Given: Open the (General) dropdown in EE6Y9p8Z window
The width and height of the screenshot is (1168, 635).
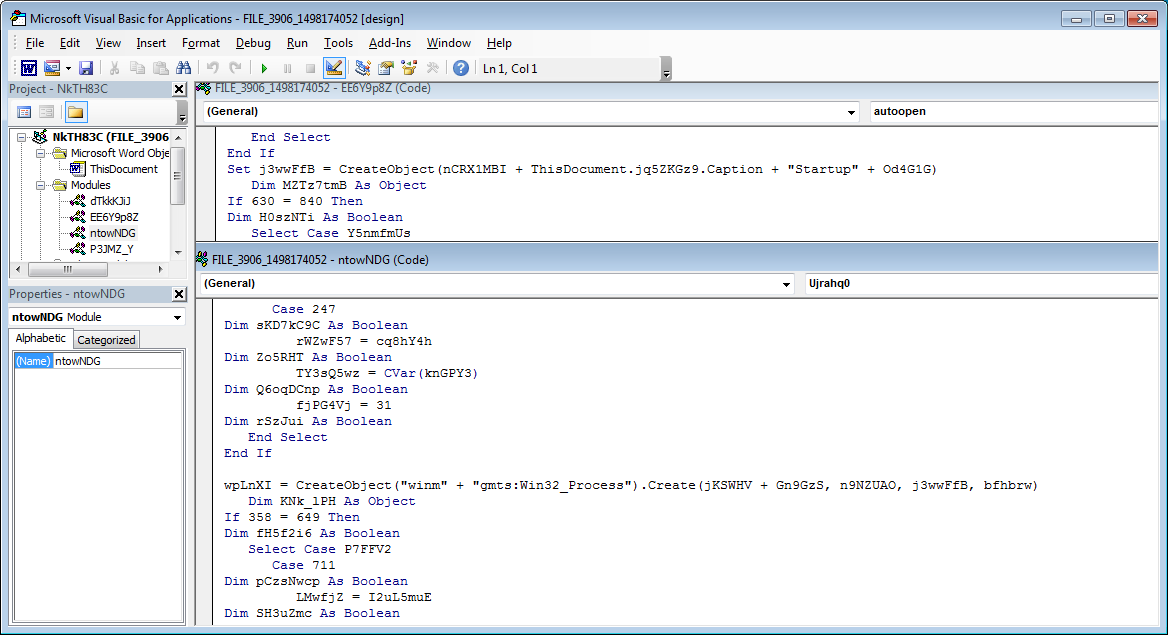Looking at the screenshot, I should click(x=851, y=112).
